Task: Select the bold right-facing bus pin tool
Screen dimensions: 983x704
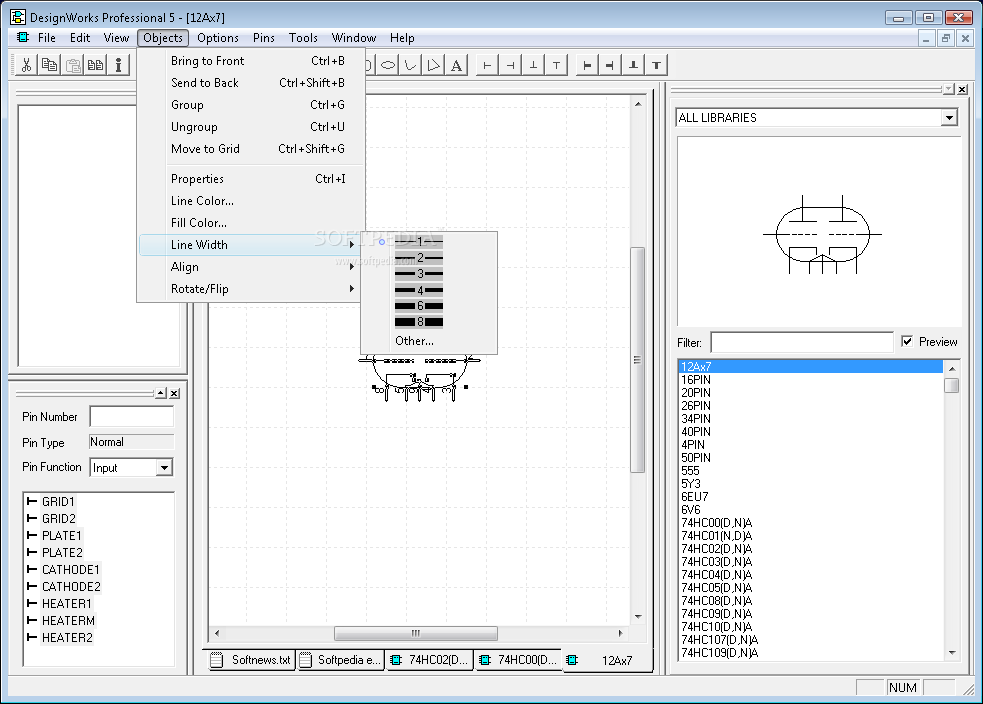Action: click(x=610, y=65)
